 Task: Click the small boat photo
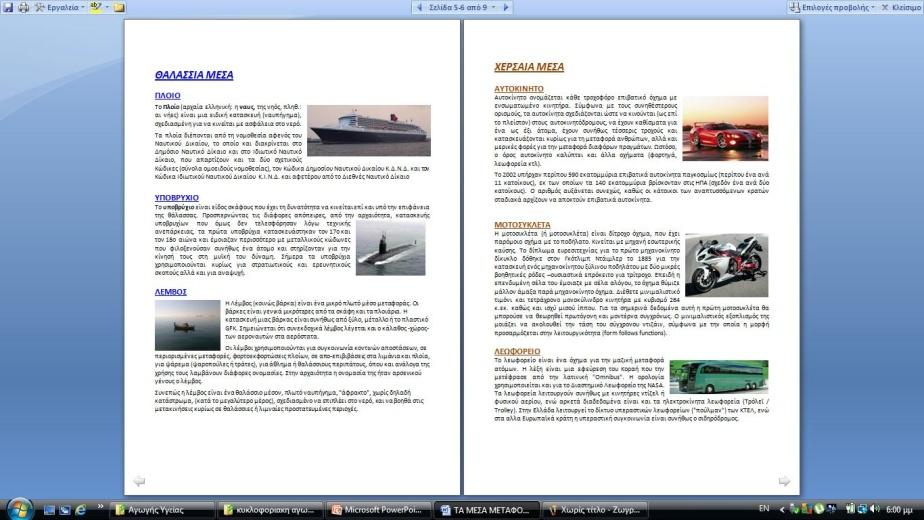pyautogui.click(x=187, y=325)
